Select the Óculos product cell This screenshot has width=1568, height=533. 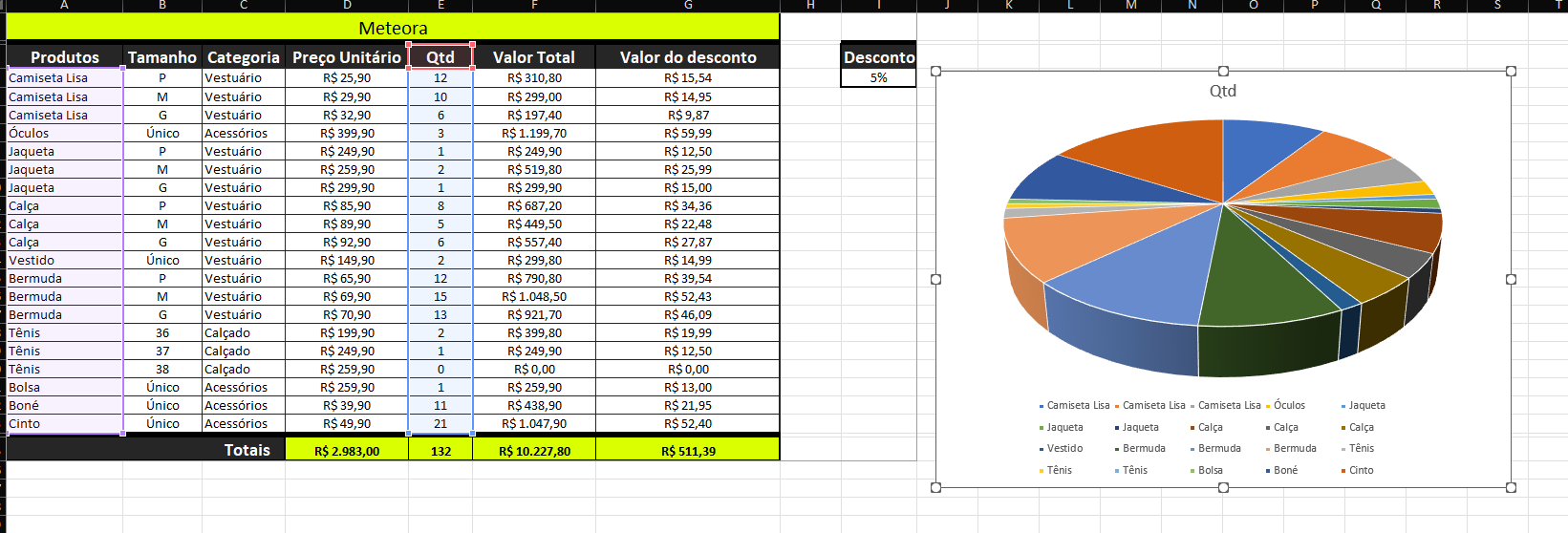[x=65, y=133]
